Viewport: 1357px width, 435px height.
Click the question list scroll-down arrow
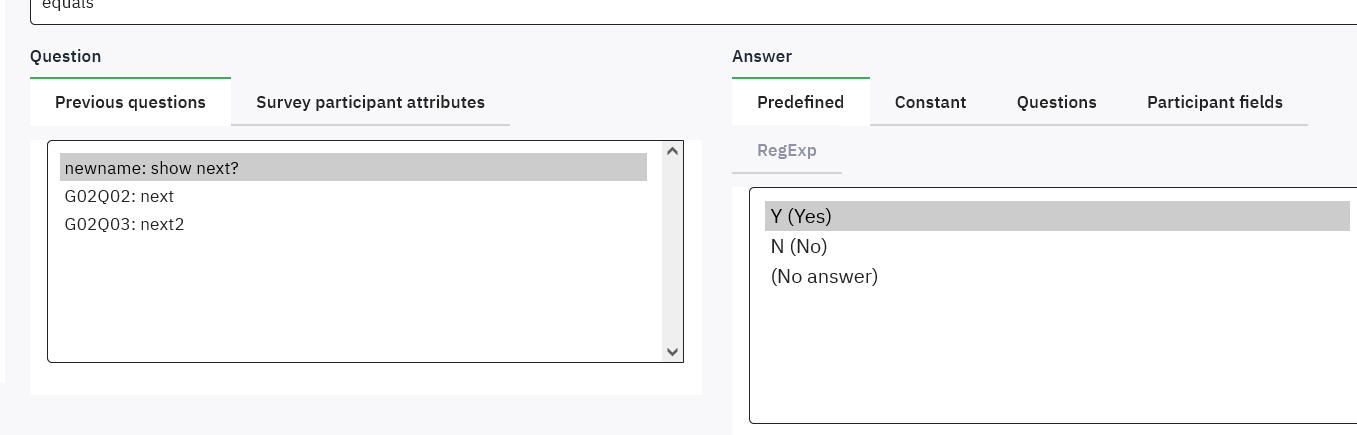(x=672, y=351)
